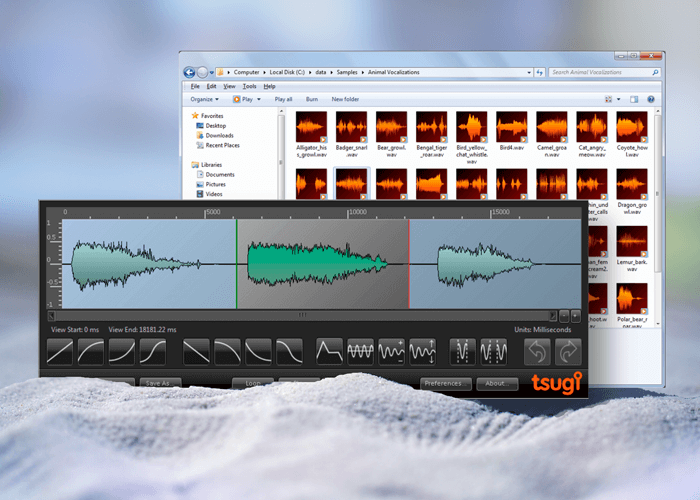Apply the convex fade-out curve
This screenshot has width=700, height=500.
point(227,352)
